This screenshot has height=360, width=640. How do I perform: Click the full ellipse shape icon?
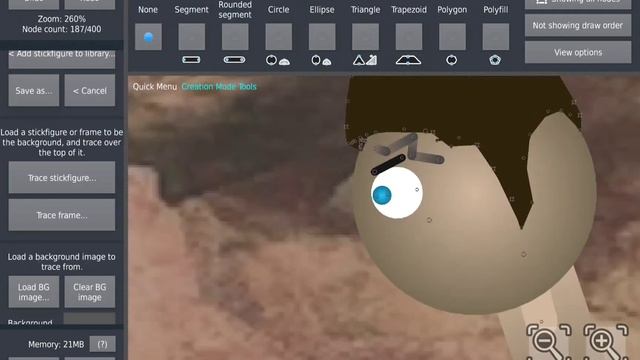[316, 60]
